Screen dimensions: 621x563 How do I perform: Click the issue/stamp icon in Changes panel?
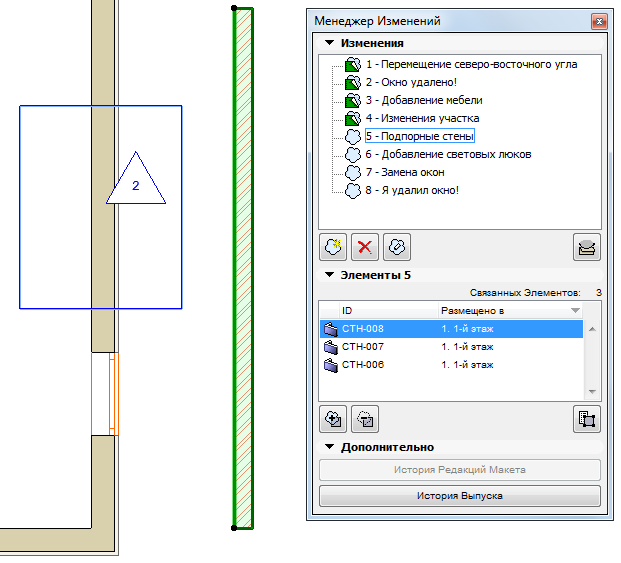tap(587, 247)
